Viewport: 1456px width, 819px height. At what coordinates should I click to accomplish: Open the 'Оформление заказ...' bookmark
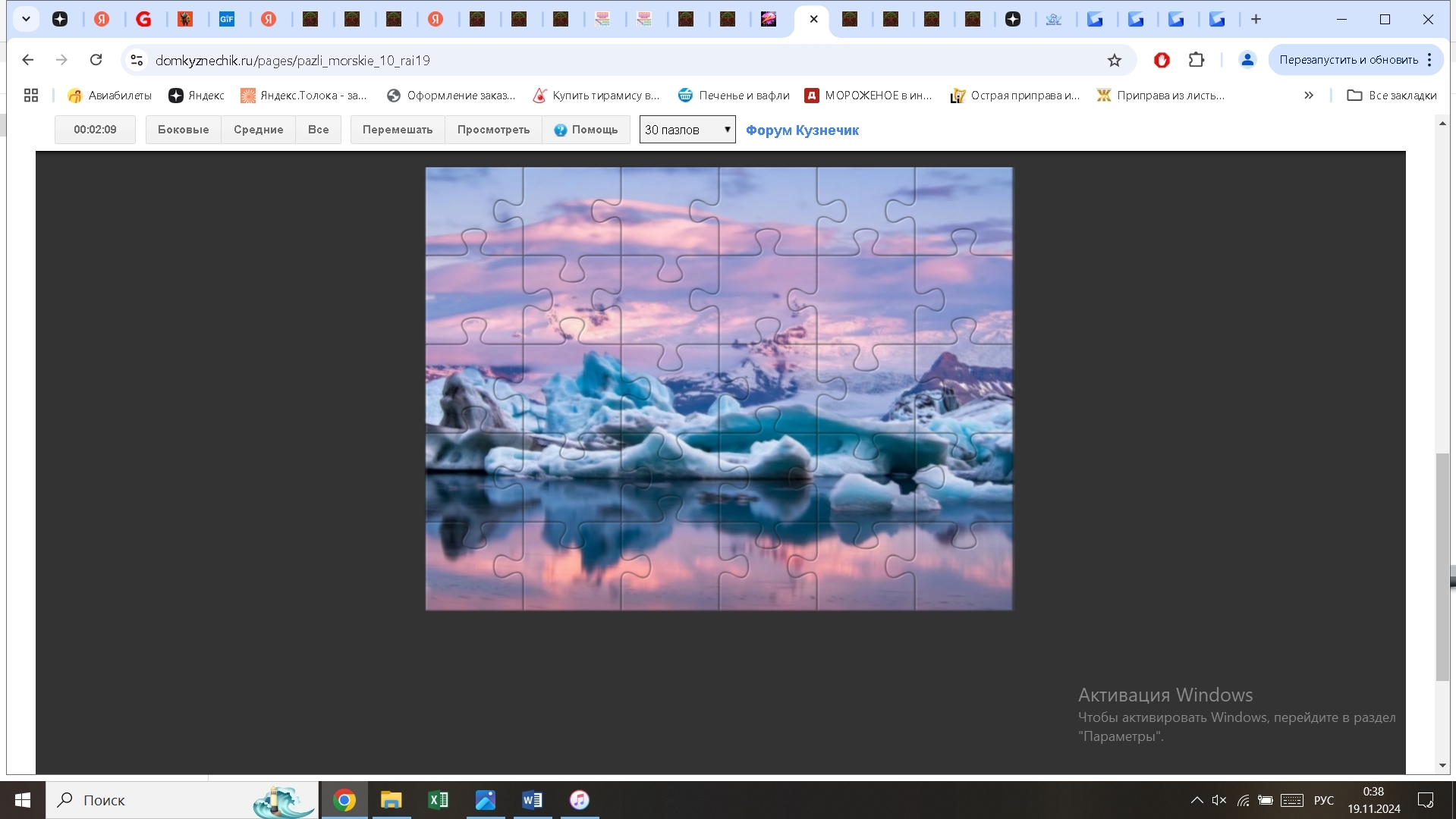(x=451, y=95)
